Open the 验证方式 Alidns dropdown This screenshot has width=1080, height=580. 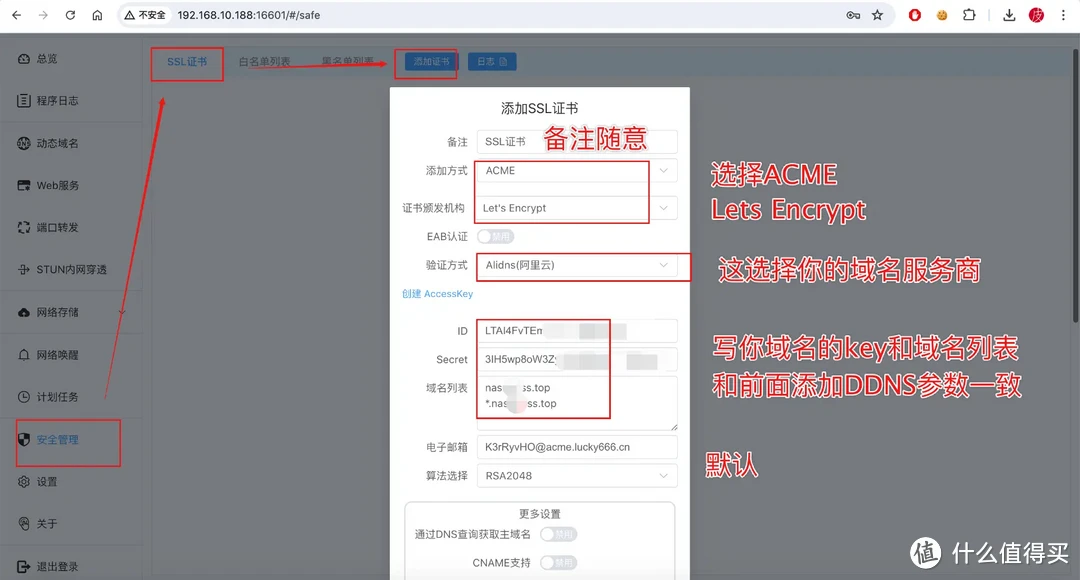point(576,265)
